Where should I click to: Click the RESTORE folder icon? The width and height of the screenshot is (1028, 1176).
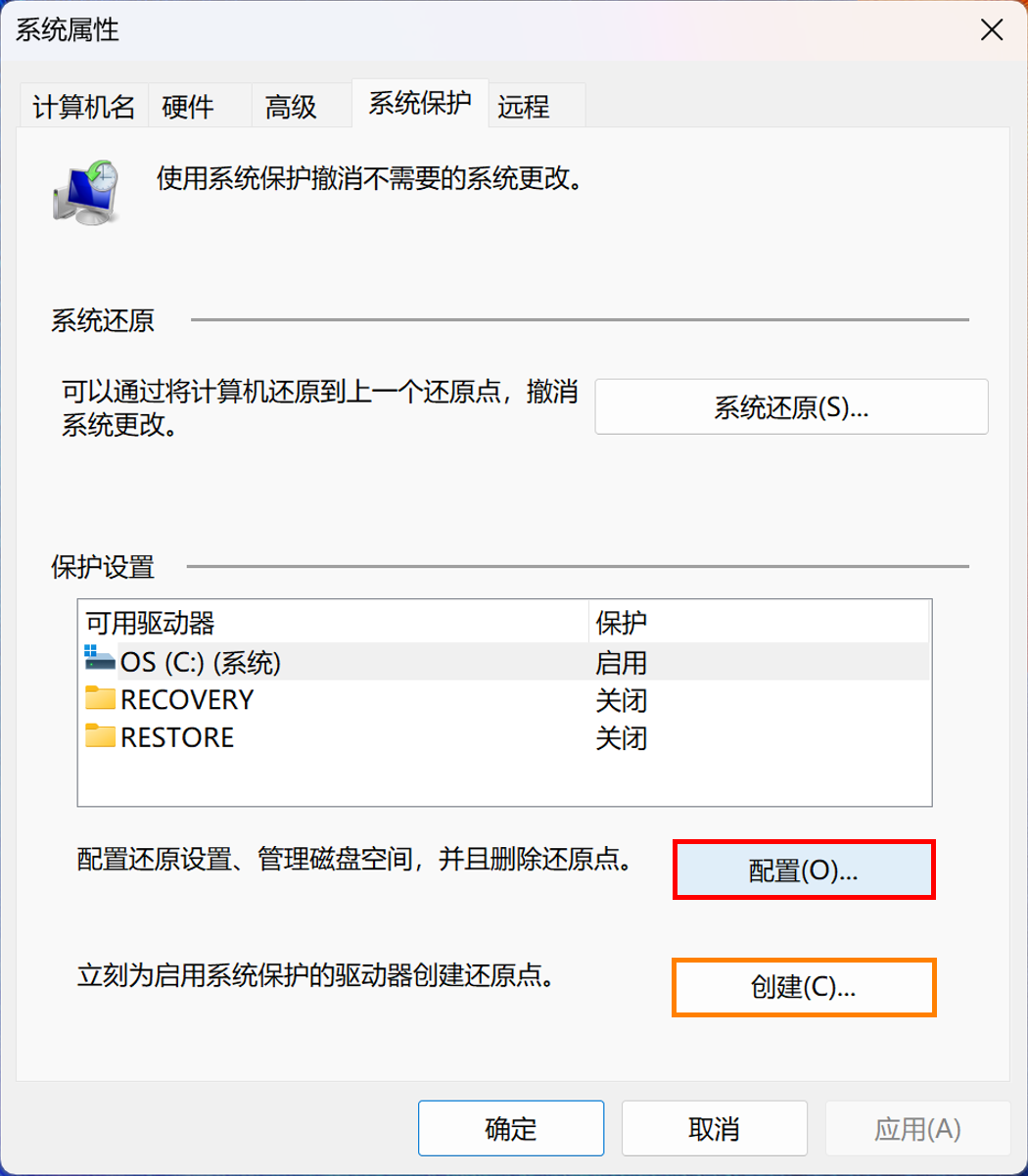[x=100, y=735]
